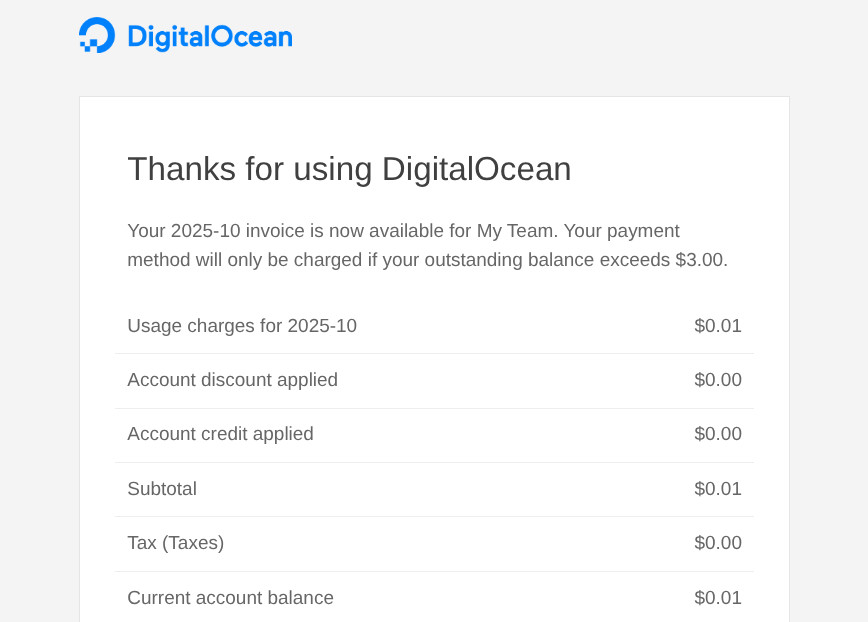This screenshot has height=622, width=868.
Task: Select the "Account discount applied" label
Action: (232, 380)
